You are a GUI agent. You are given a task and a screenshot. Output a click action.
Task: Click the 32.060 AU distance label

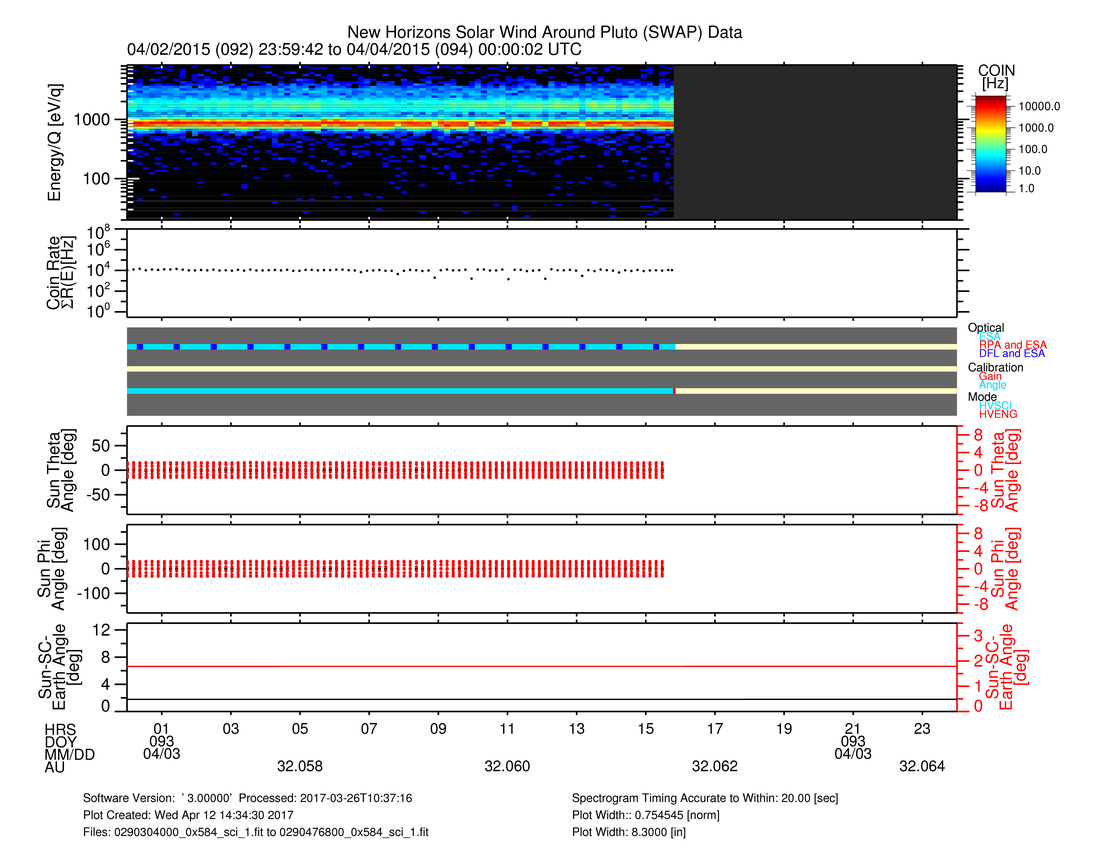[x=507, y=766]
